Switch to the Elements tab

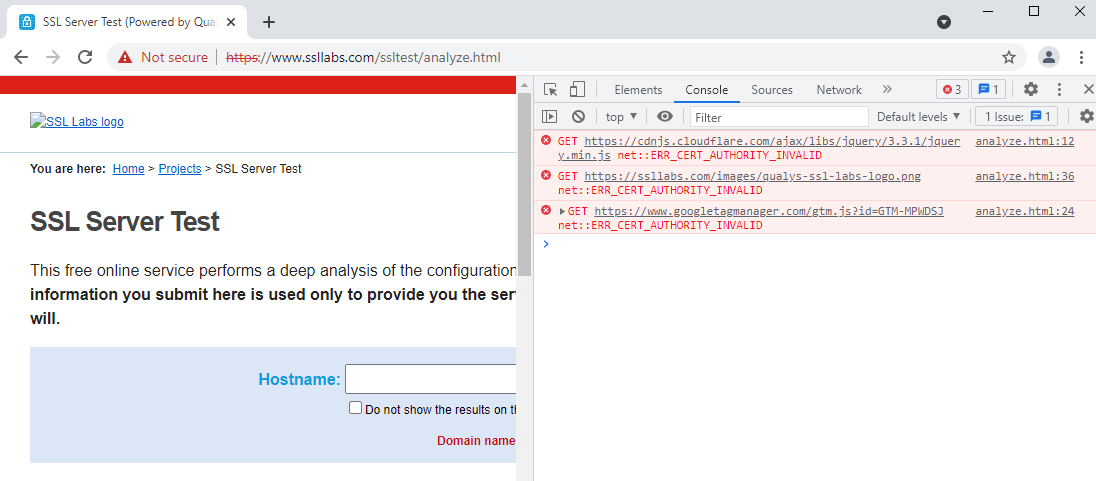638,89
